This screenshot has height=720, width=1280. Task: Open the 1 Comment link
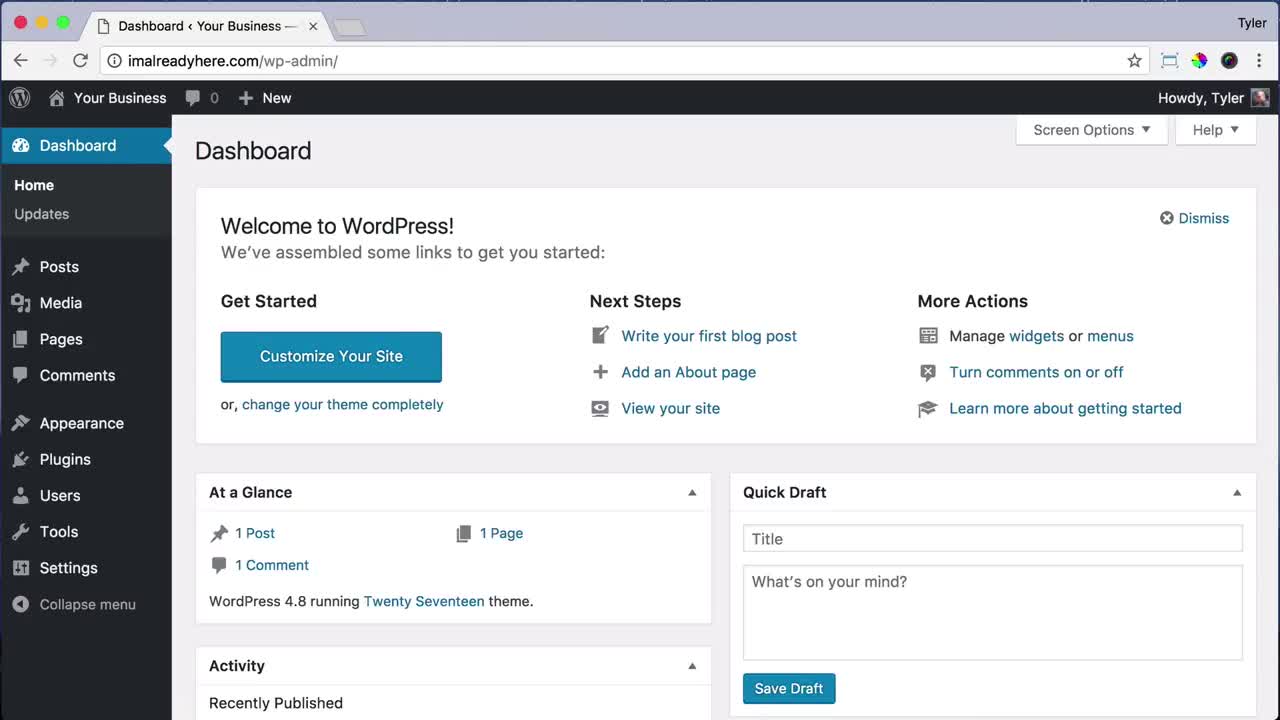tap(272, 565)
